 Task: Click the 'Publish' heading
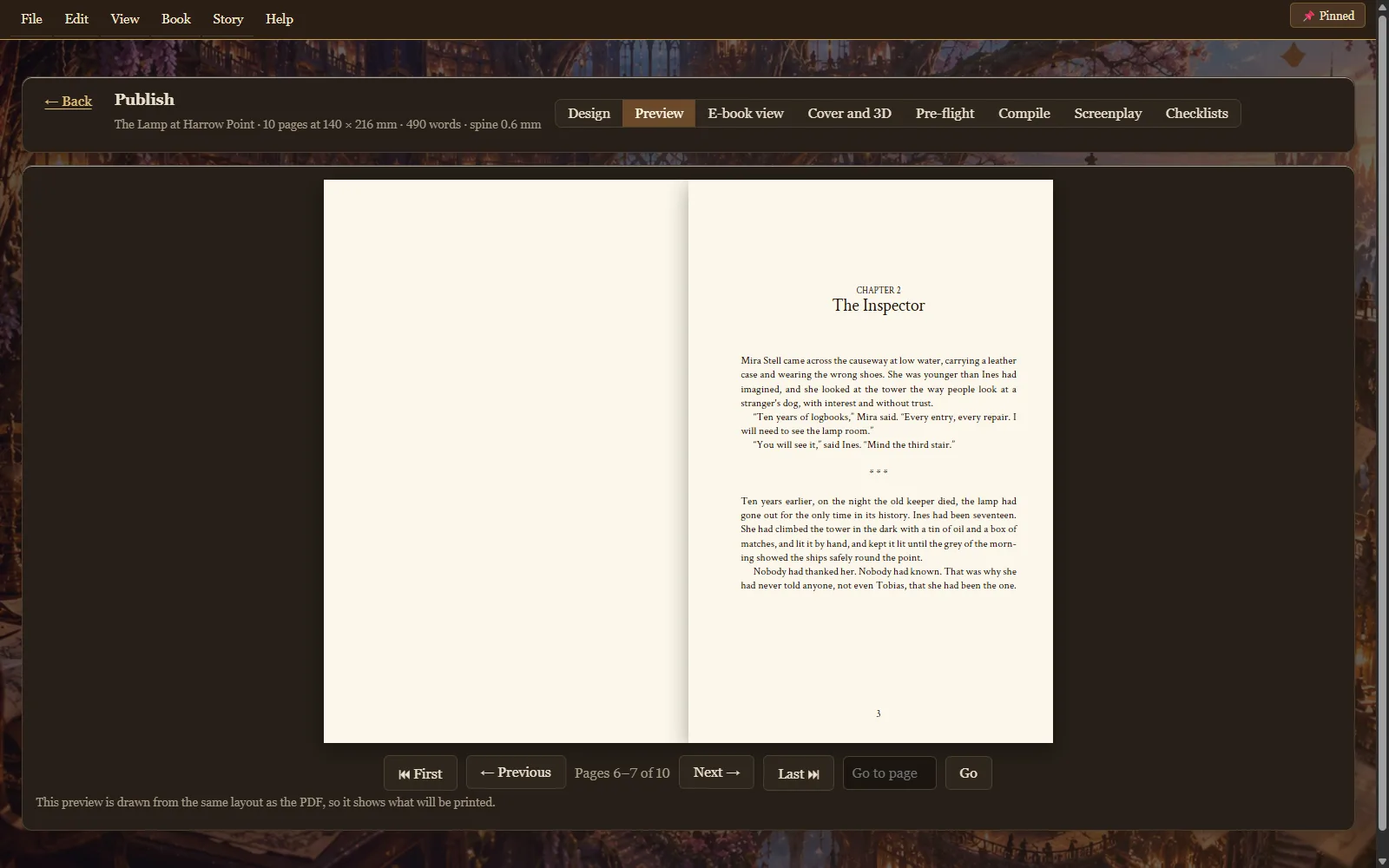(x=144, y=100)
